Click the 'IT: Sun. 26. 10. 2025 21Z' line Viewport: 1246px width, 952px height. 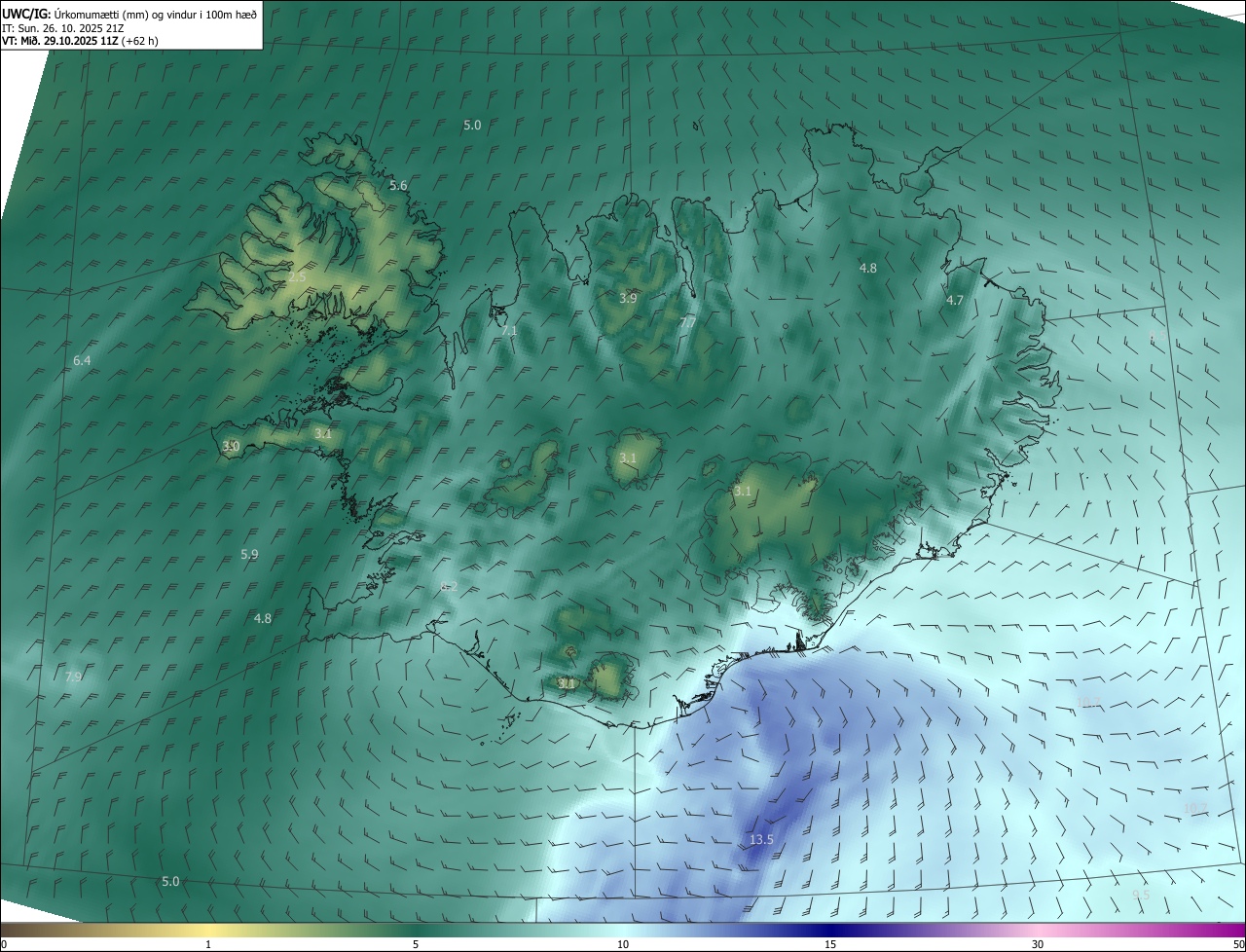pos(62,27)
